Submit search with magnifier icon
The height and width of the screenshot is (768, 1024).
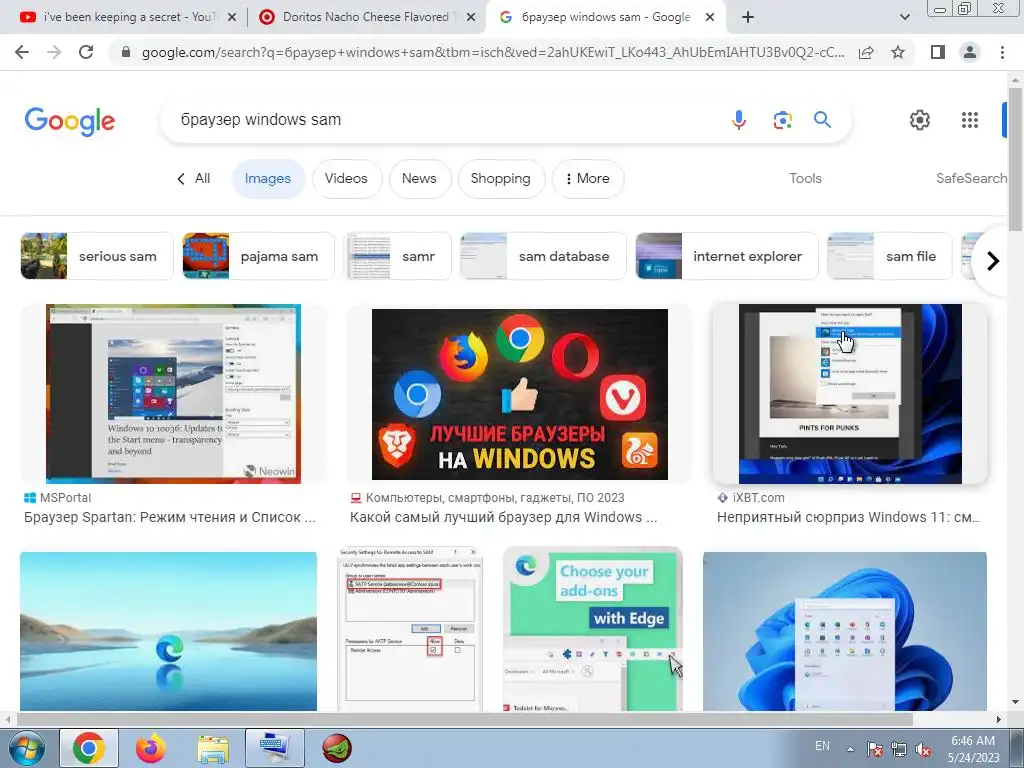coord(822,120)
